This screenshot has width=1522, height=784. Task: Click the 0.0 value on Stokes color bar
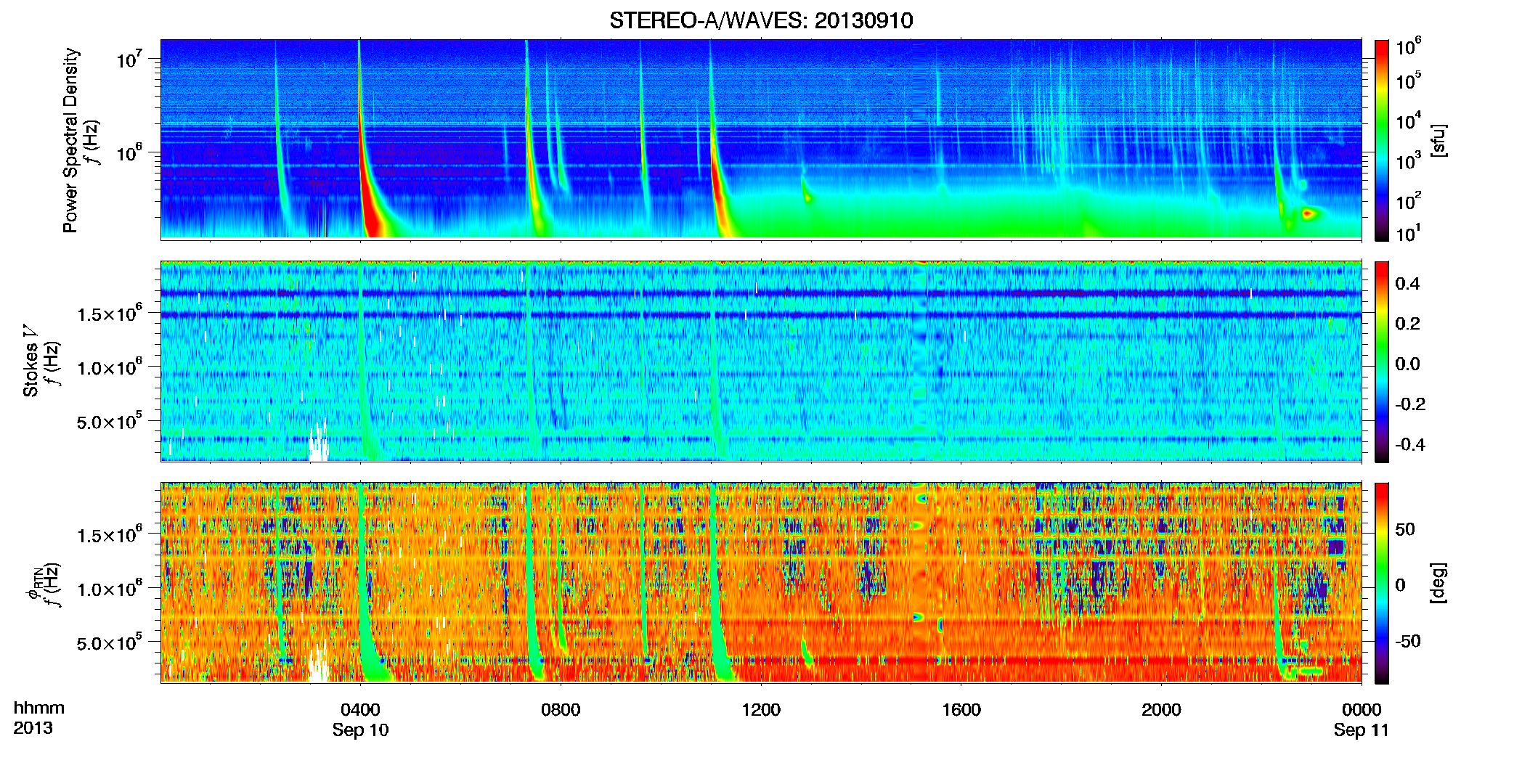tap(1407, 364)
